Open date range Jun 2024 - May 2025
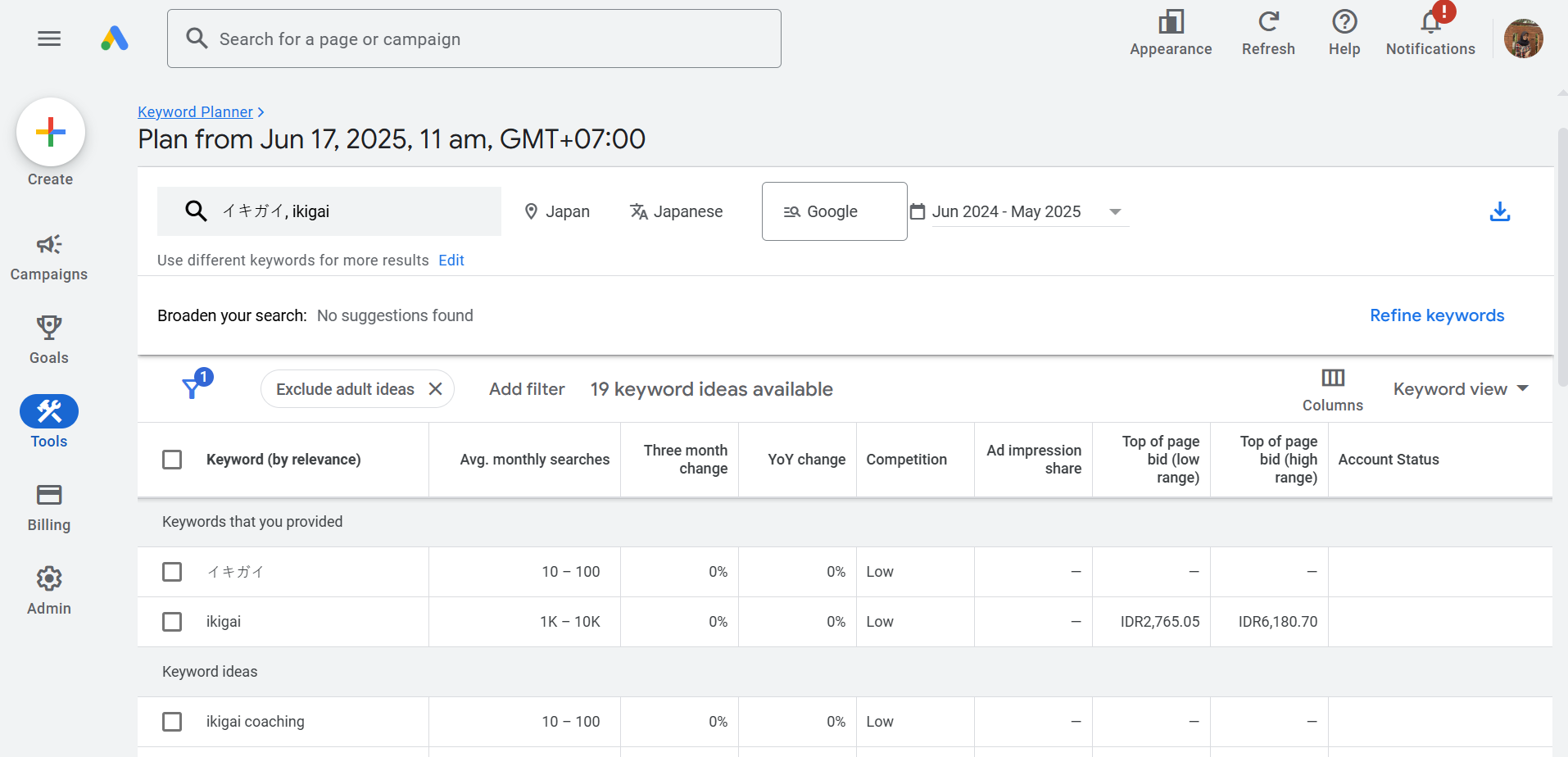1568x757 pixels. [1018, 211]
